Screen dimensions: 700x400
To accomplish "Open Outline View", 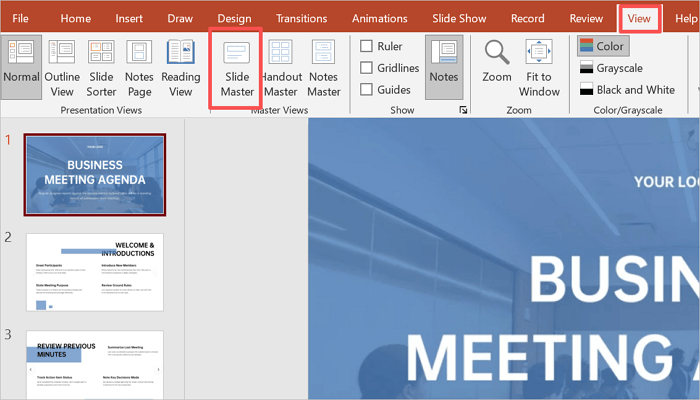I will (x=62, y=68).
